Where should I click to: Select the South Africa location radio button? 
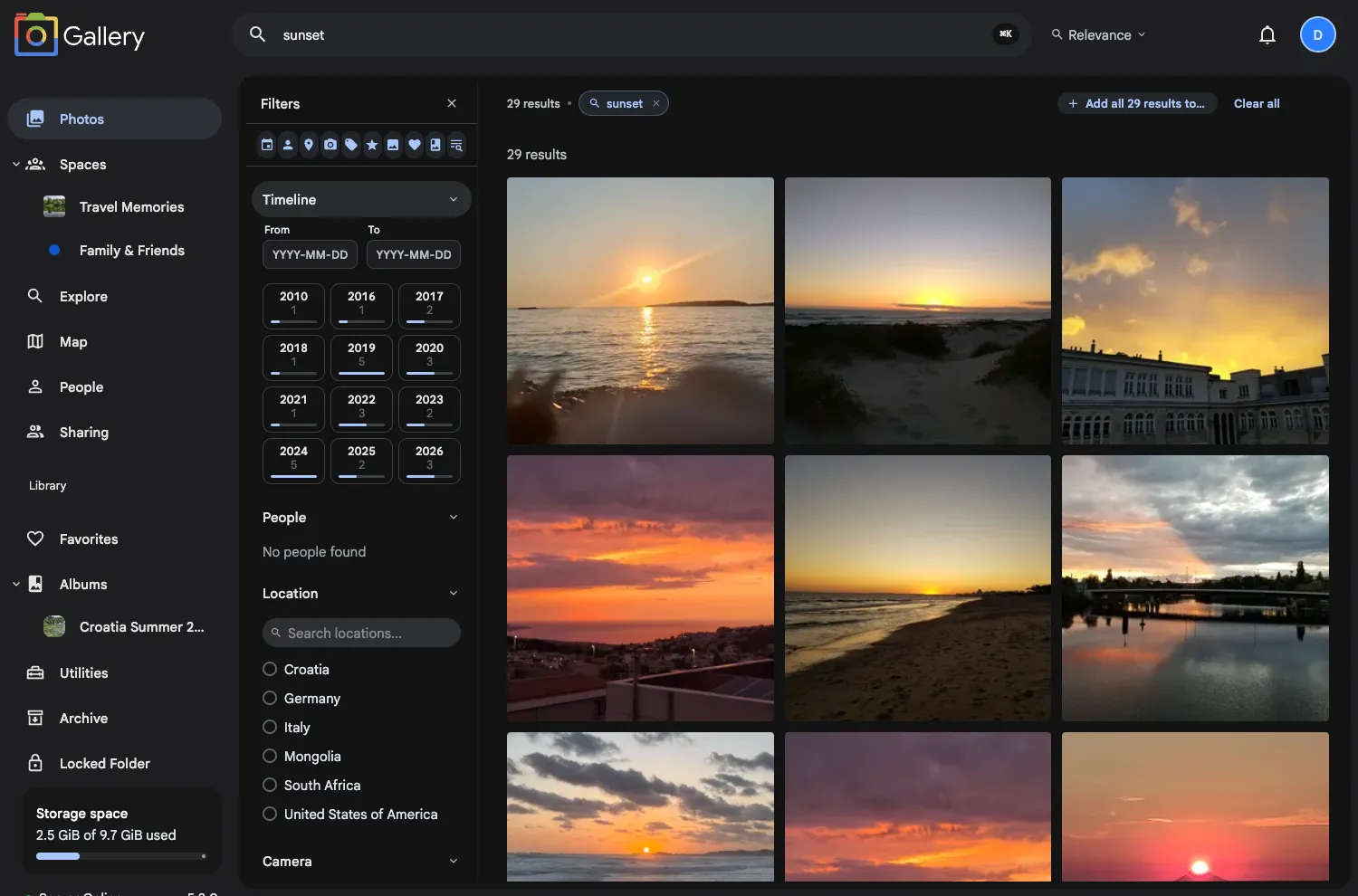pos(270,785)
